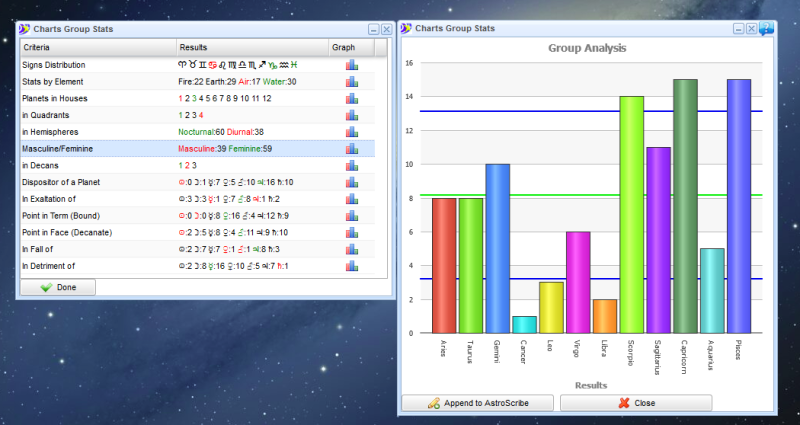Minimize the Group Analysis chart window
The image size is (800, 425).
(x=737, y=28)
